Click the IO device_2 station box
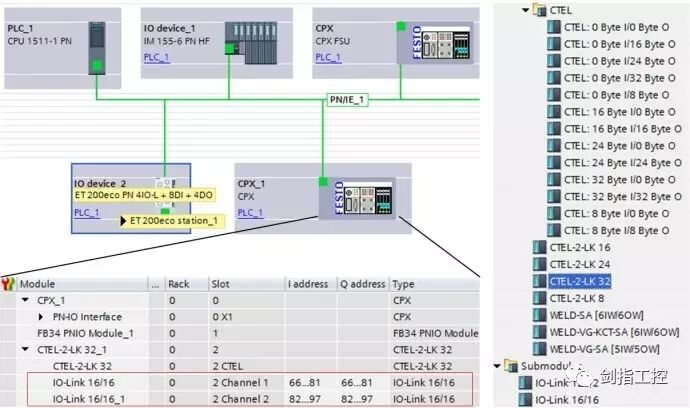Screen dimensions: 690x408 pos(131,198)
